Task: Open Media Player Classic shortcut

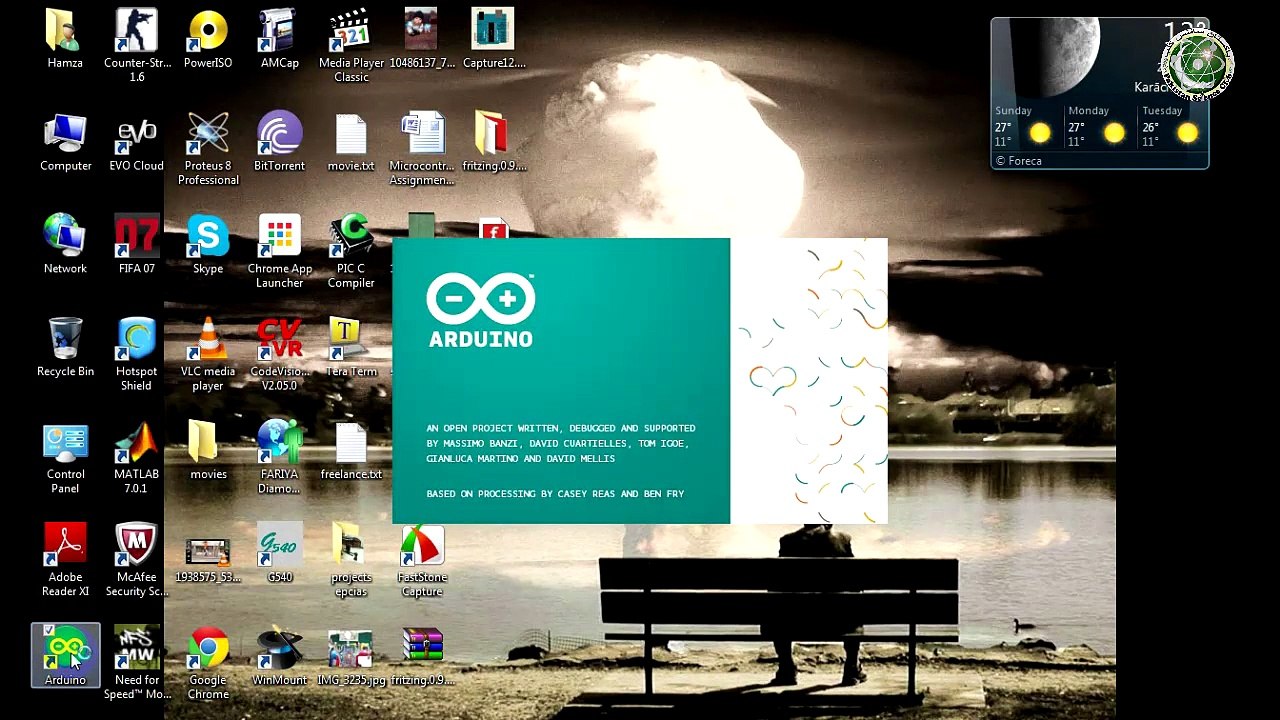Action: (351, 45)
